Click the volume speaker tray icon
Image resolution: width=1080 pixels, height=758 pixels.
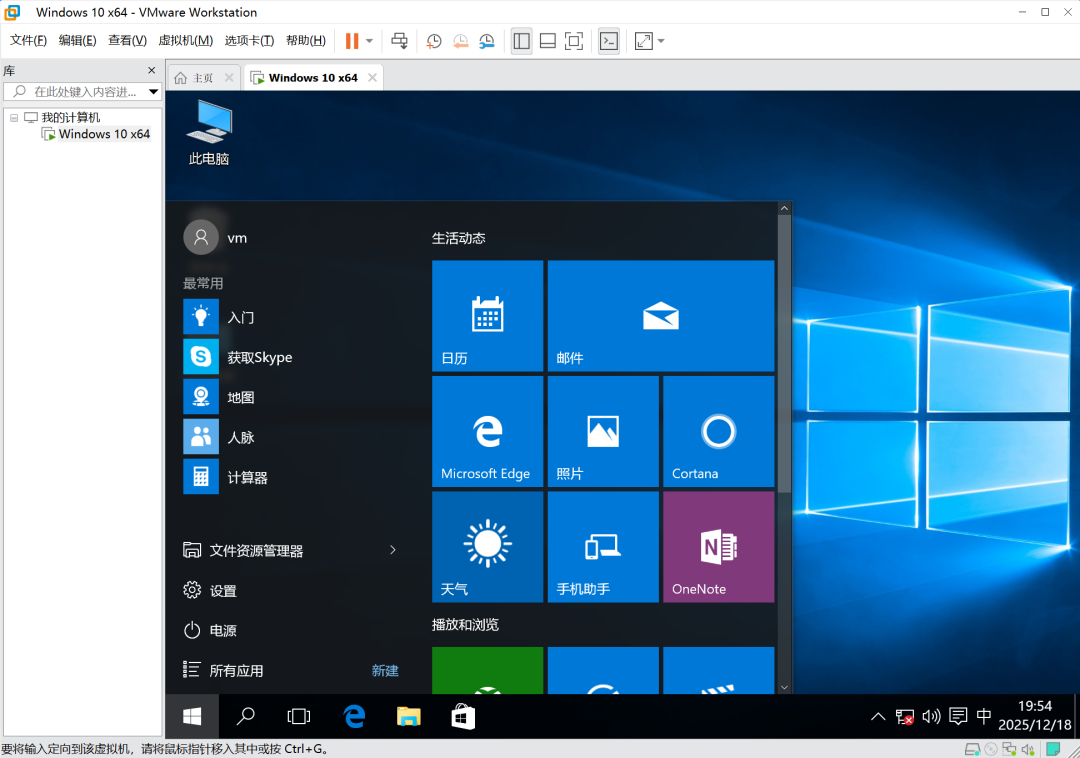tap(931, 717)
